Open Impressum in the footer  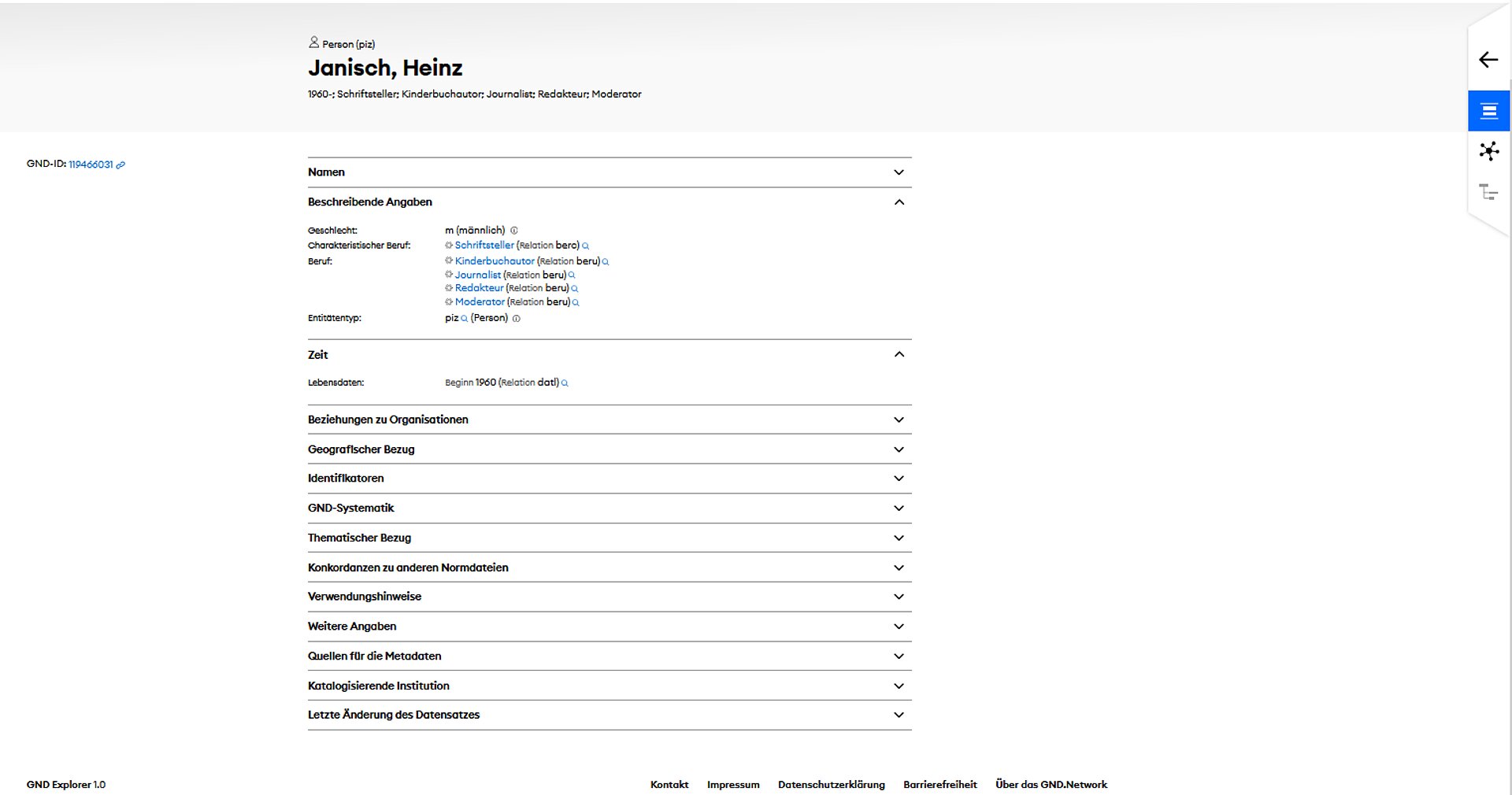733,785
